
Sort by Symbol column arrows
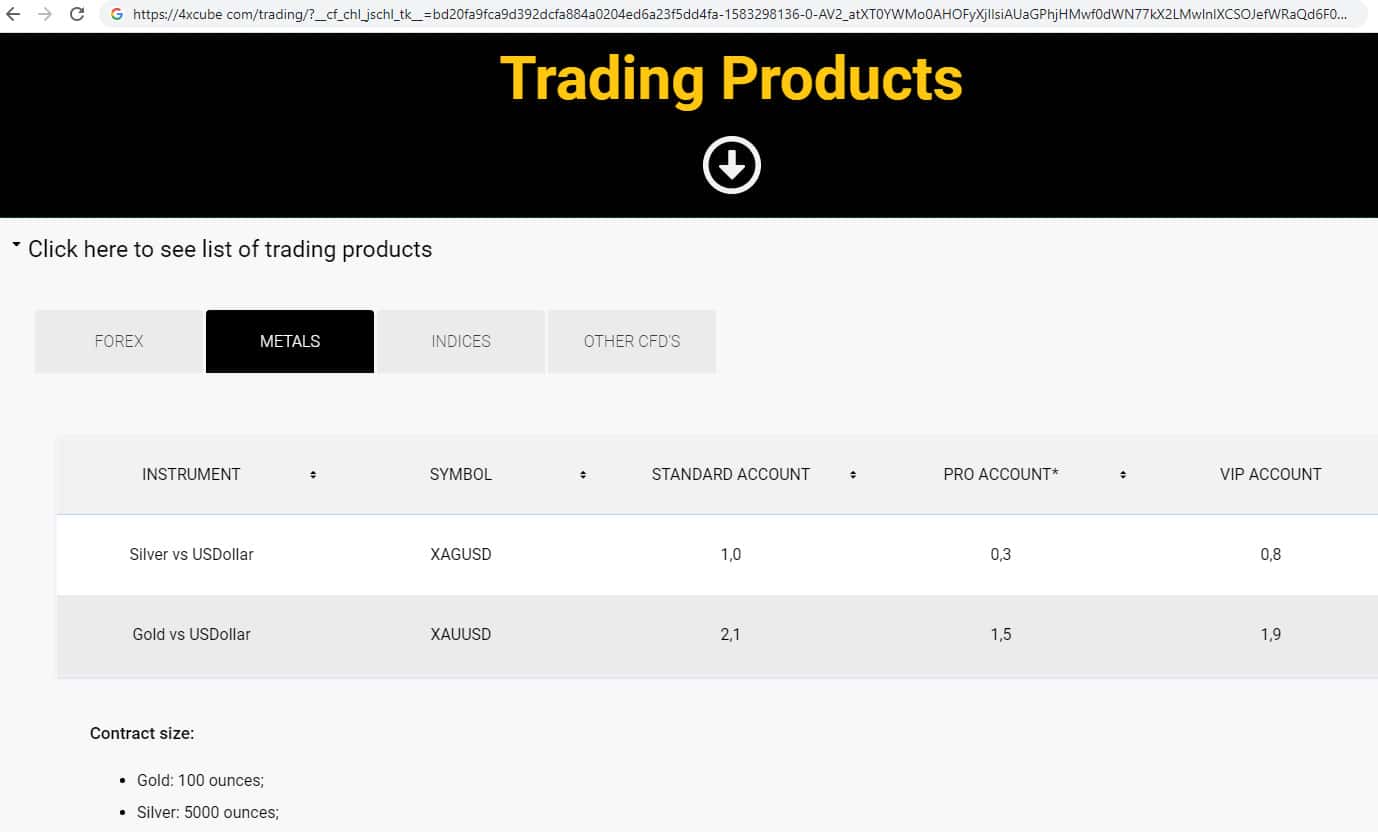click(x=583, y=475)
